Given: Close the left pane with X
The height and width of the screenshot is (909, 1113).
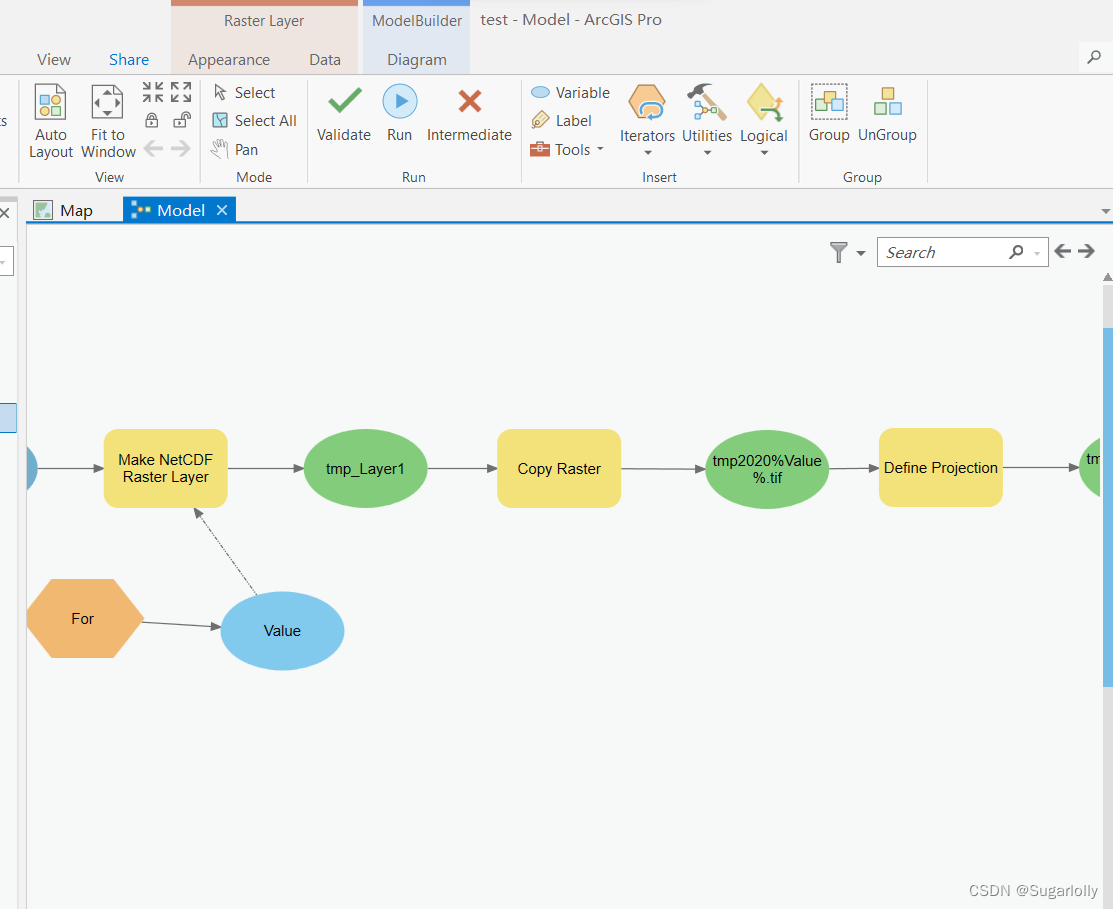Looking at the screenshot, I should (x=4, y=213).
